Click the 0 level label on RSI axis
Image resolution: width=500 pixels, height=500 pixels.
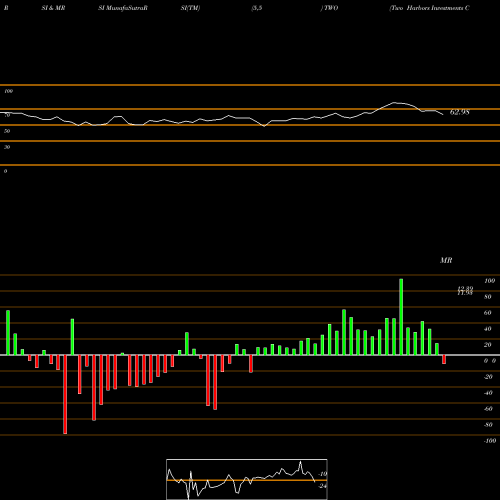(5, 171)
